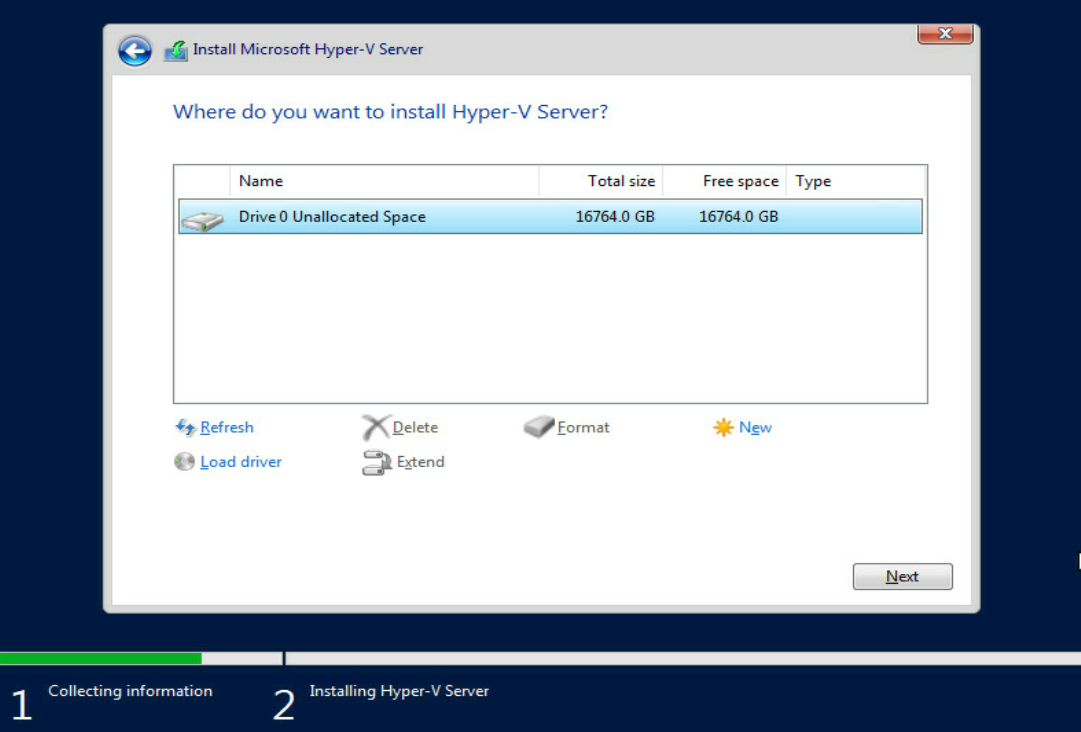1081x732 pixels.
Task: Select Drive 0 Unallocated Space row
Action: 550,216
